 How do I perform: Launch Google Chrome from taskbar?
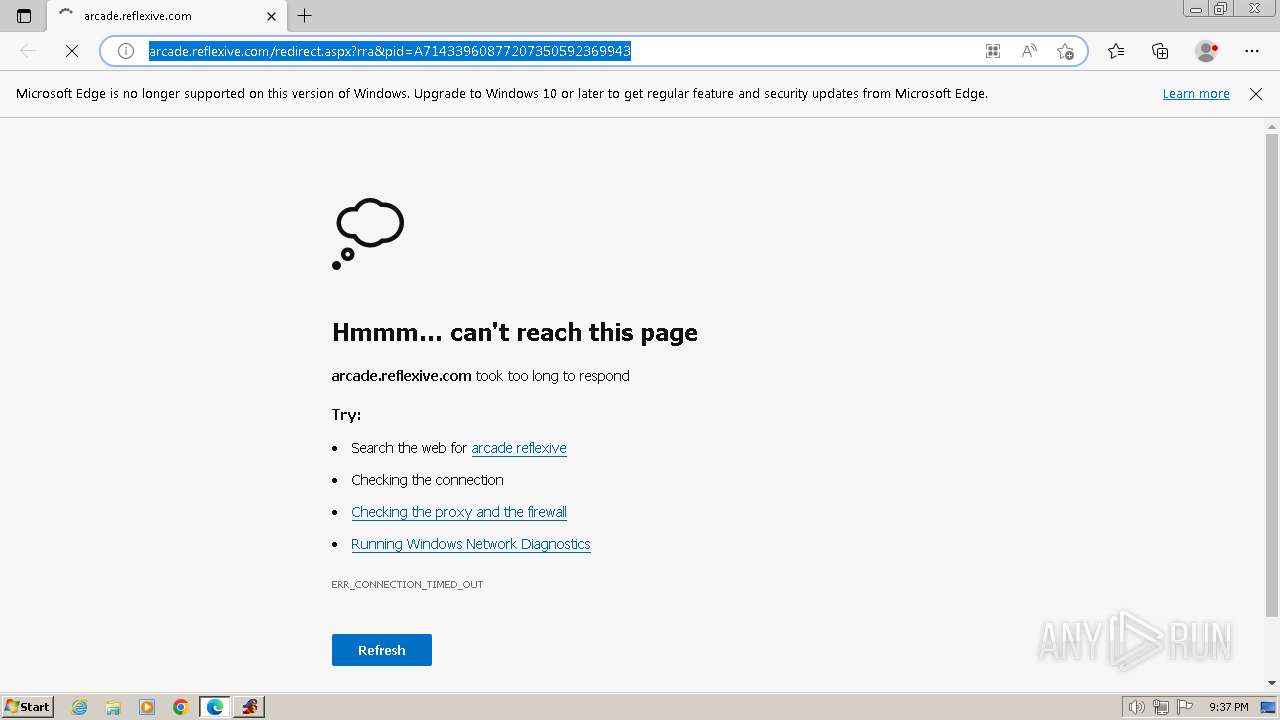point(181,707)
